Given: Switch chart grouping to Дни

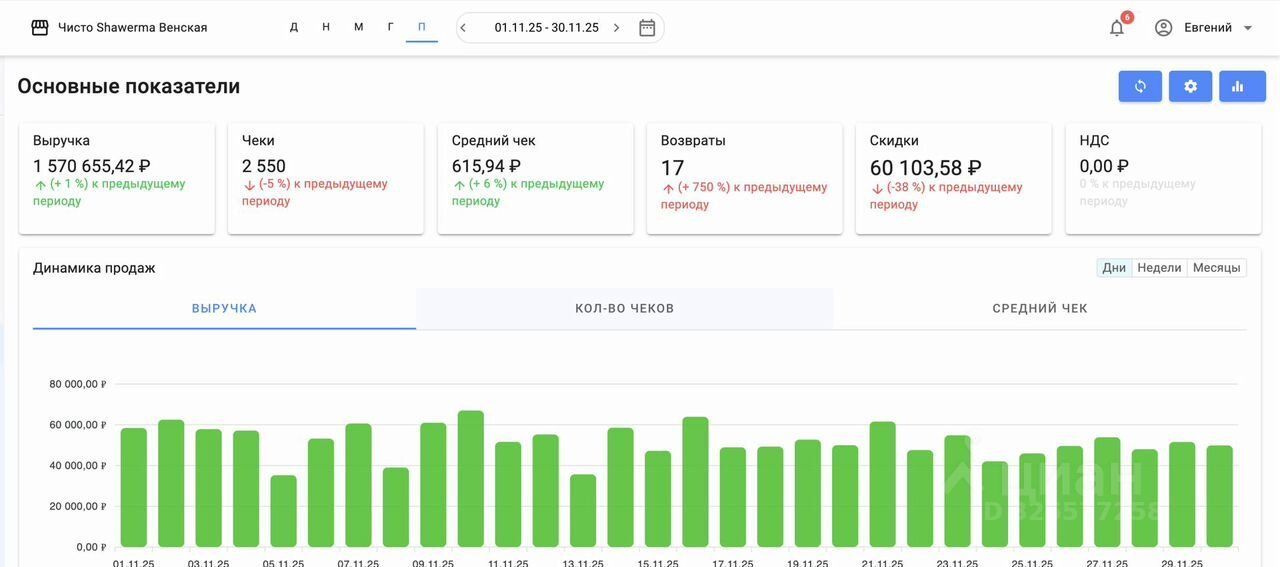Looking at the screenshot, I should click(x=1114, y=268).
